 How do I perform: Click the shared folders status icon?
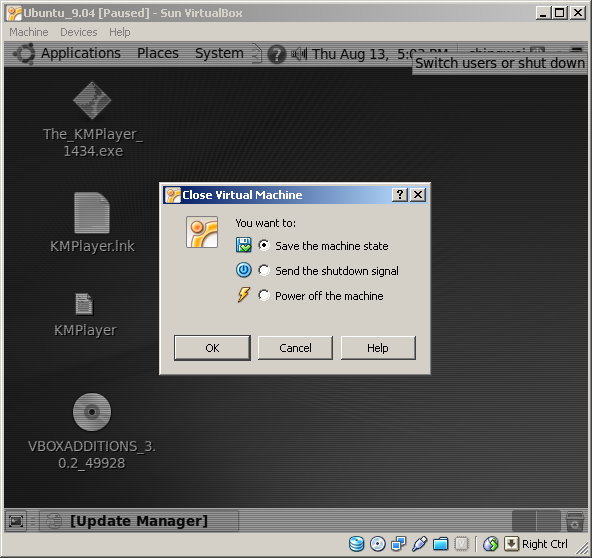pyautogui.click(x=440, y=544)
